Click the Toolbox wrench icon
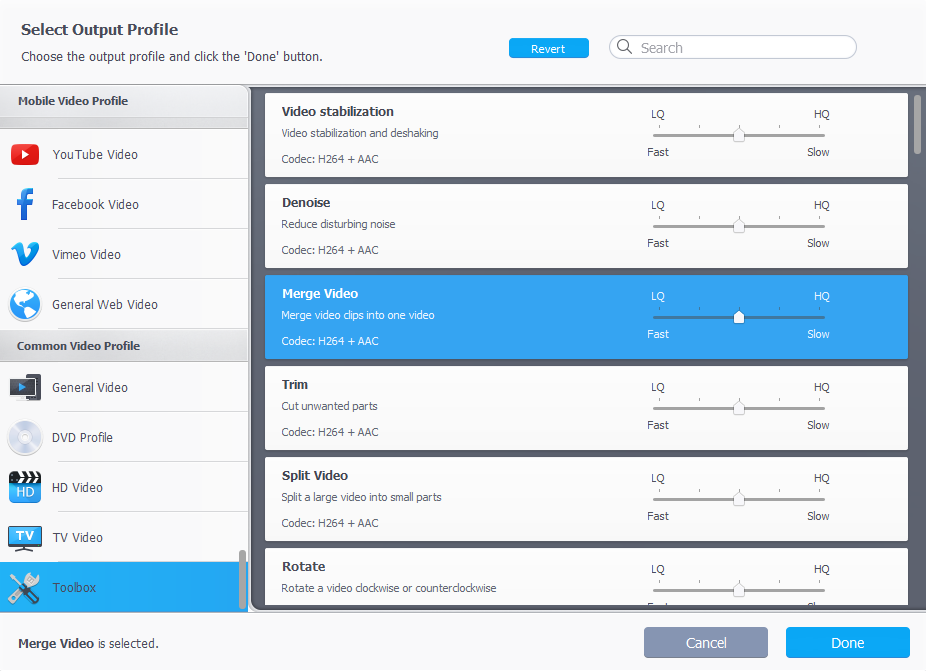This screenshot has height=671, width=926. [x=25, y=588]
